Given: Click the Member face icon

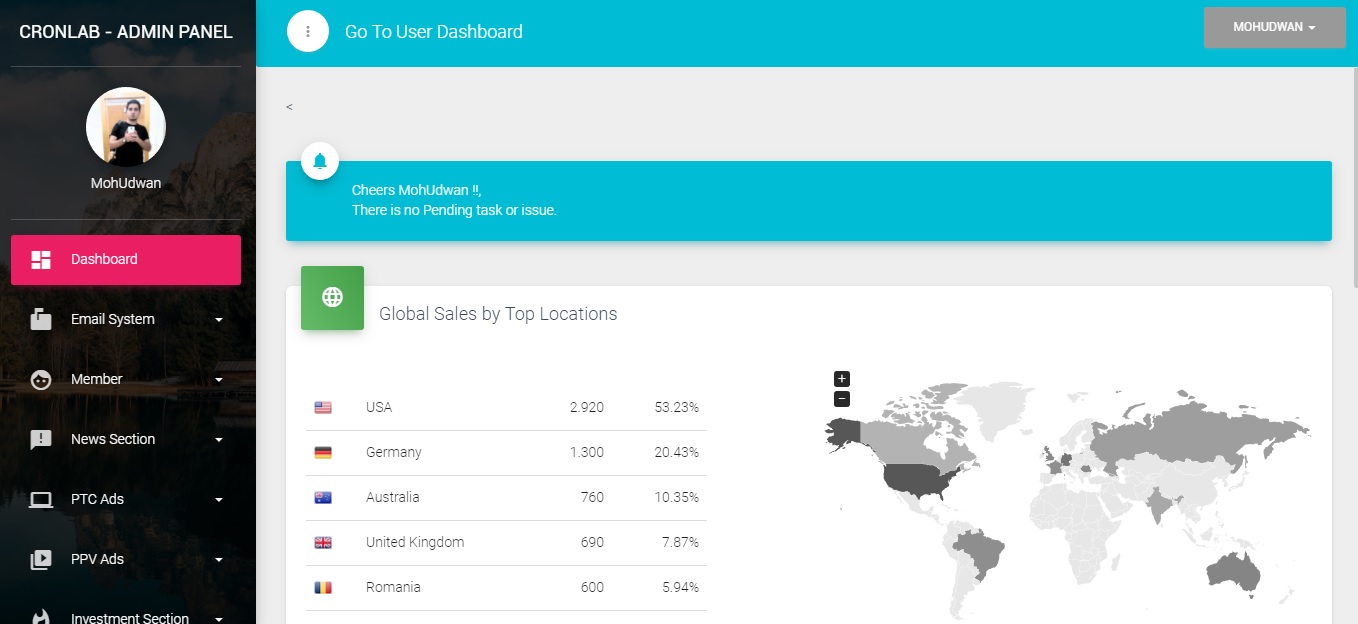Looking at the screenshot, I should [41, 380].
